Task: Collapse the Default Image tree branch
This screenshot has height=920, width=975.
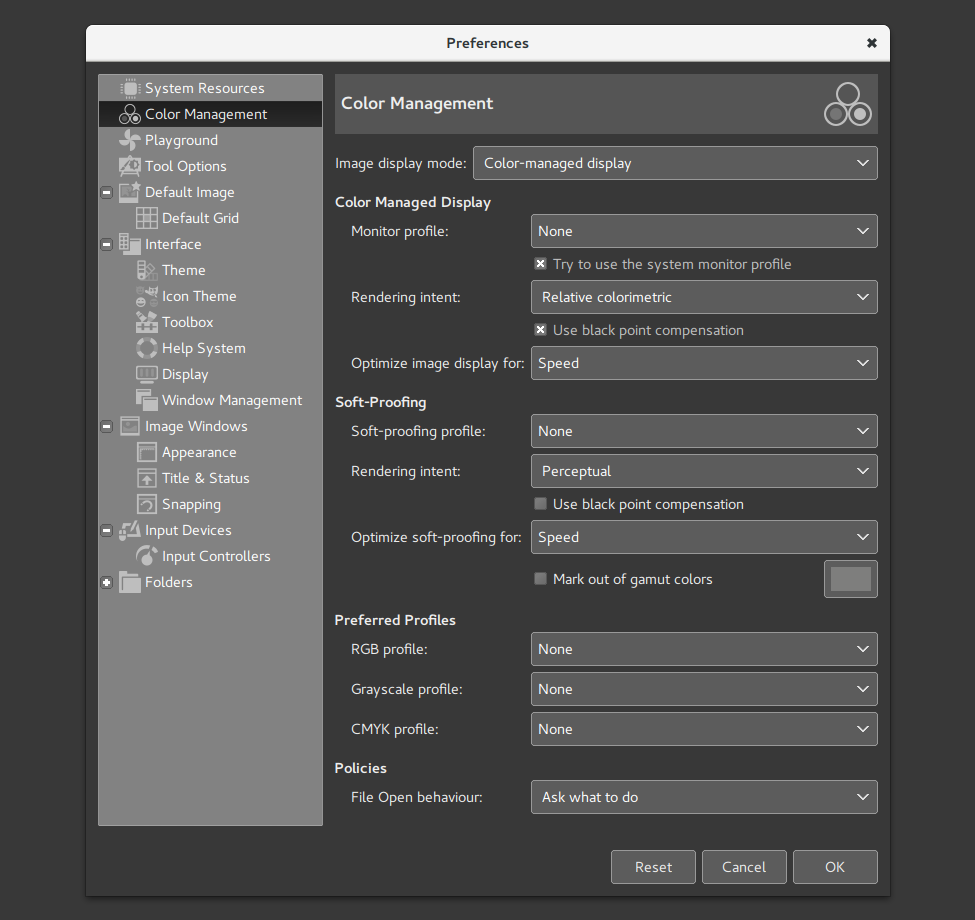Action: (106, 191)
